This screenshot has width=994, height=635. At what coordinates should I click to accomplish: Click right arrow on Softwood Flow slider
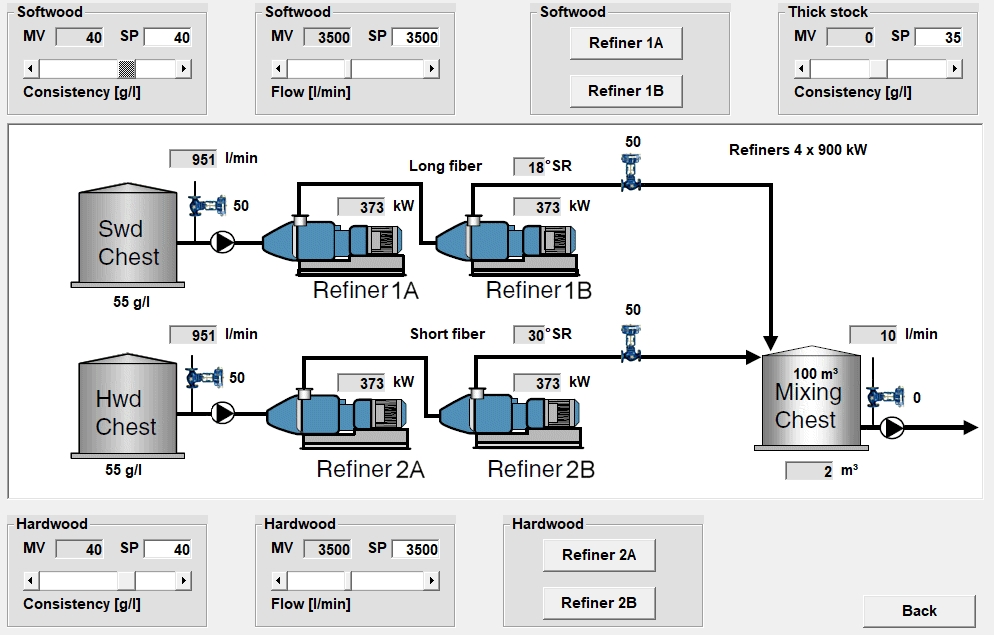431,70
